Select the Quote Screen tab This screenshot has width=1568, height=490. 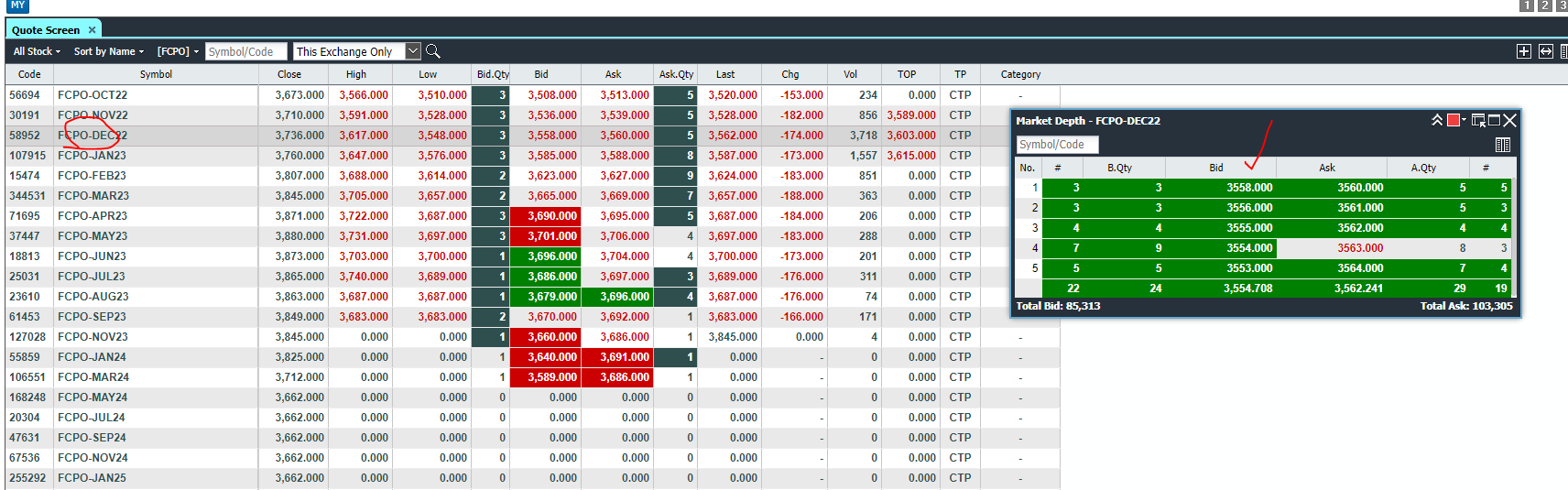tap(46, 30)
